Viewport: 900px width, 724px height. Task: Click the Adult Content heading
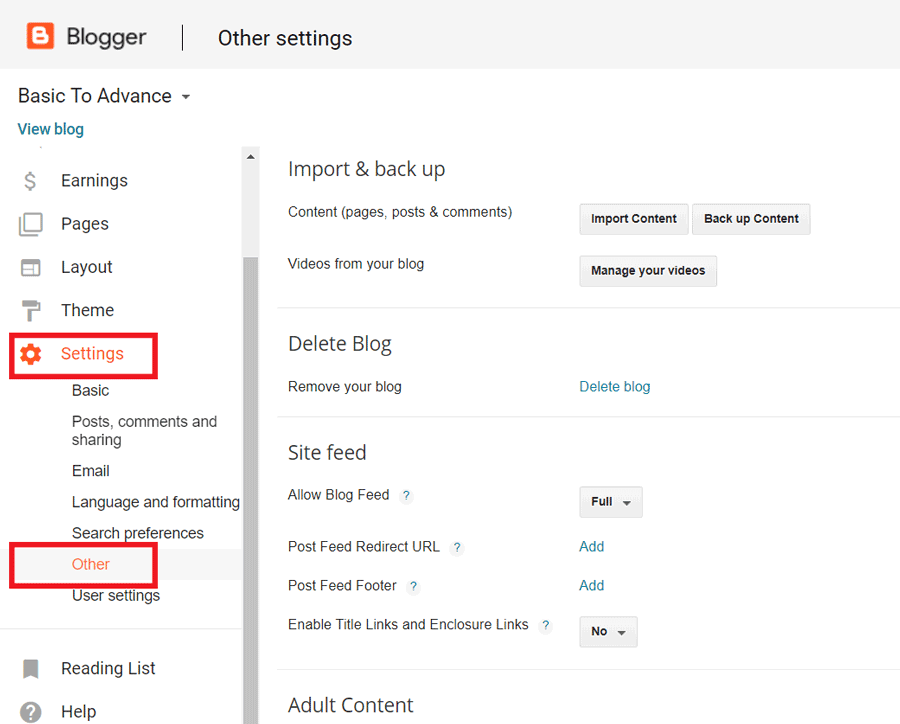[351, 706]
